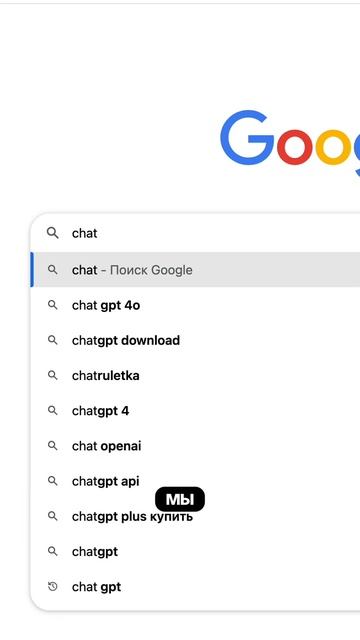This screenshot has height=640, width=360.
Task: Click magnifier icon beside 'chat openai'
Action: click(53, 446)
